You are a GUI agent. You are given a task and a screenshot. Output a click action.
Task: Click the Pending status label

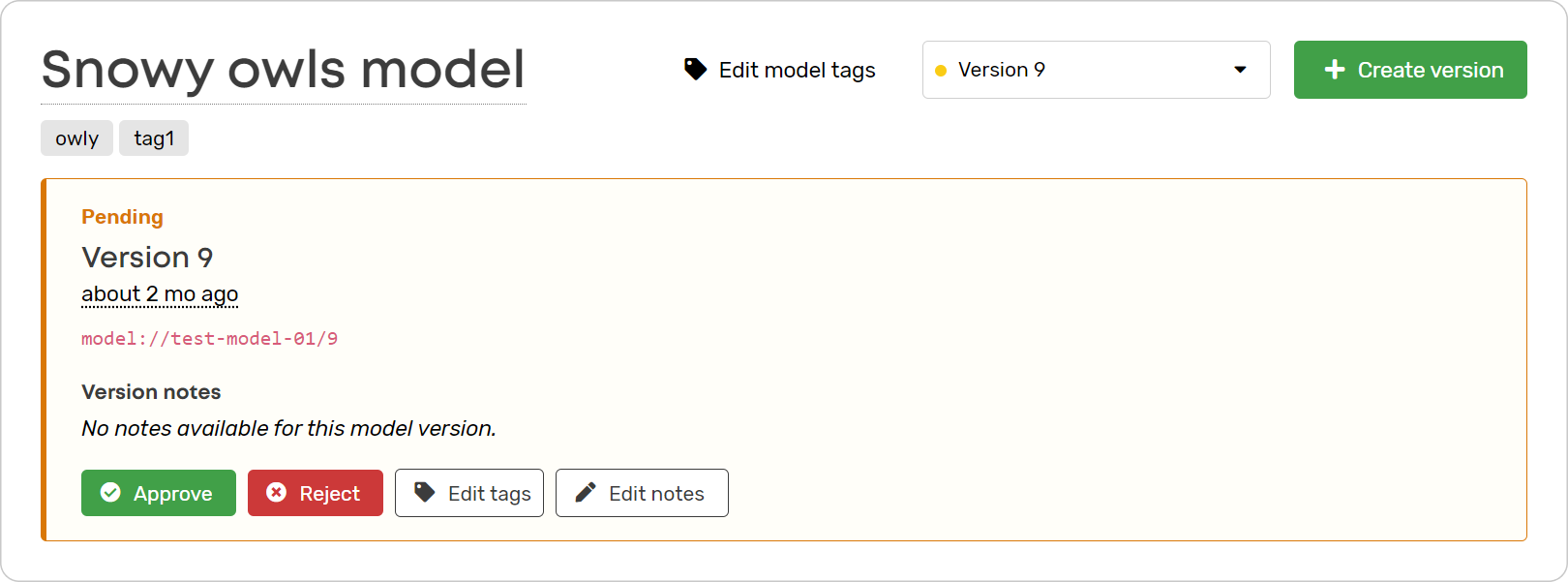(122, 217)
